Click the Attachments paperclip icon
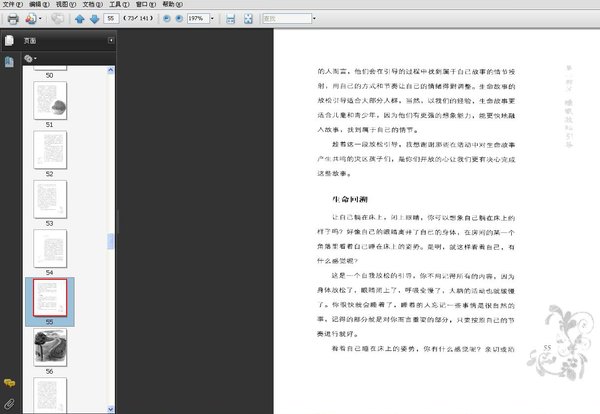The height and width of the screenshot is (414, 600). click(9, 403)
